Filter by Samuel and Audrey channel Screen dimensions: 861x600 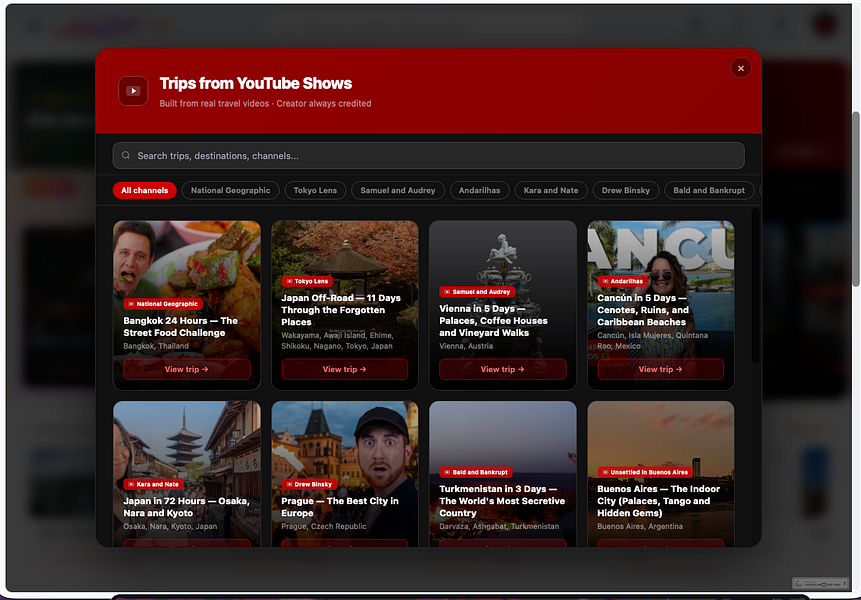coord(398,190)
